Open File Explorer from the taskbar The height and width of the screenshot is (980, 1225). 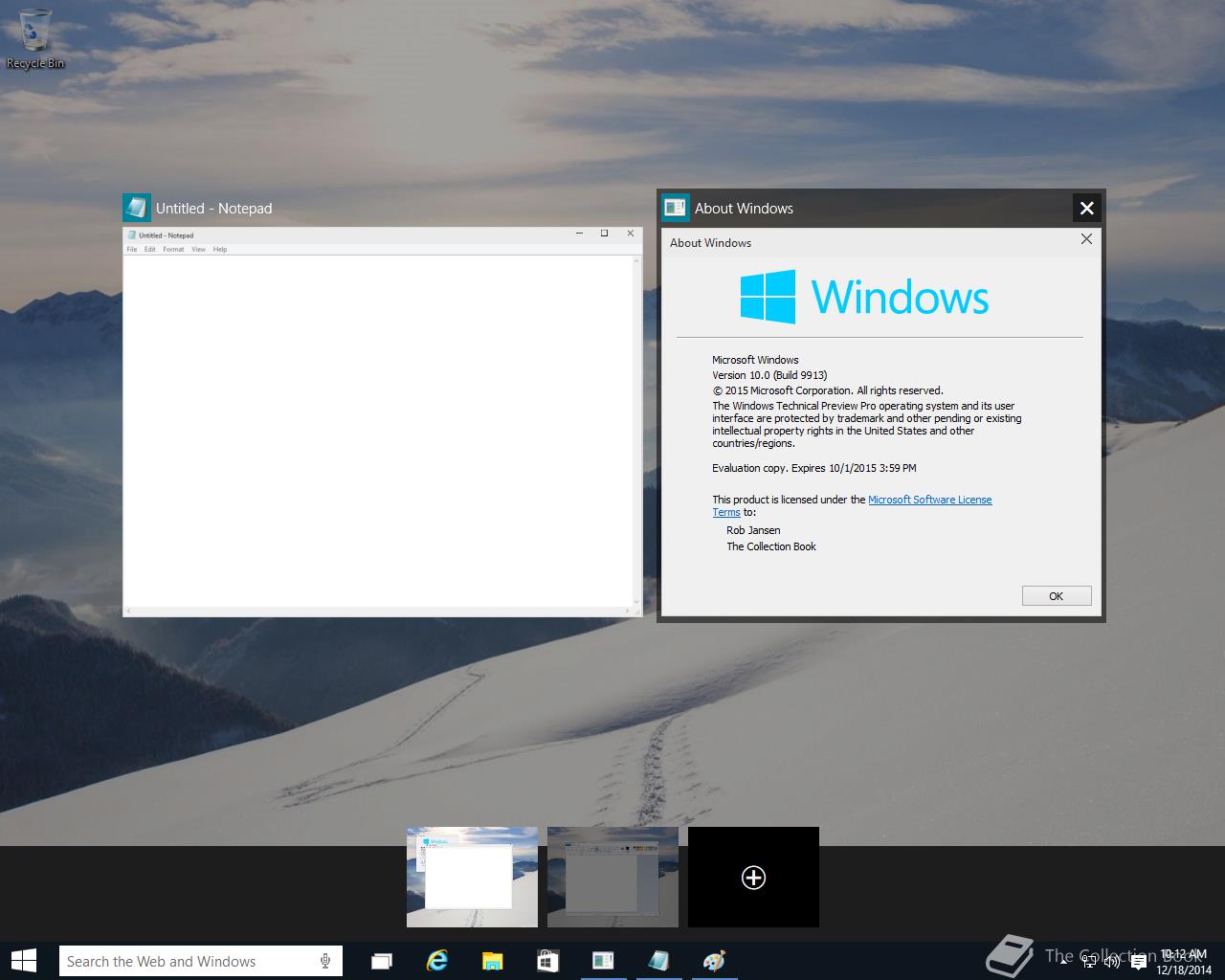(492, 961)
